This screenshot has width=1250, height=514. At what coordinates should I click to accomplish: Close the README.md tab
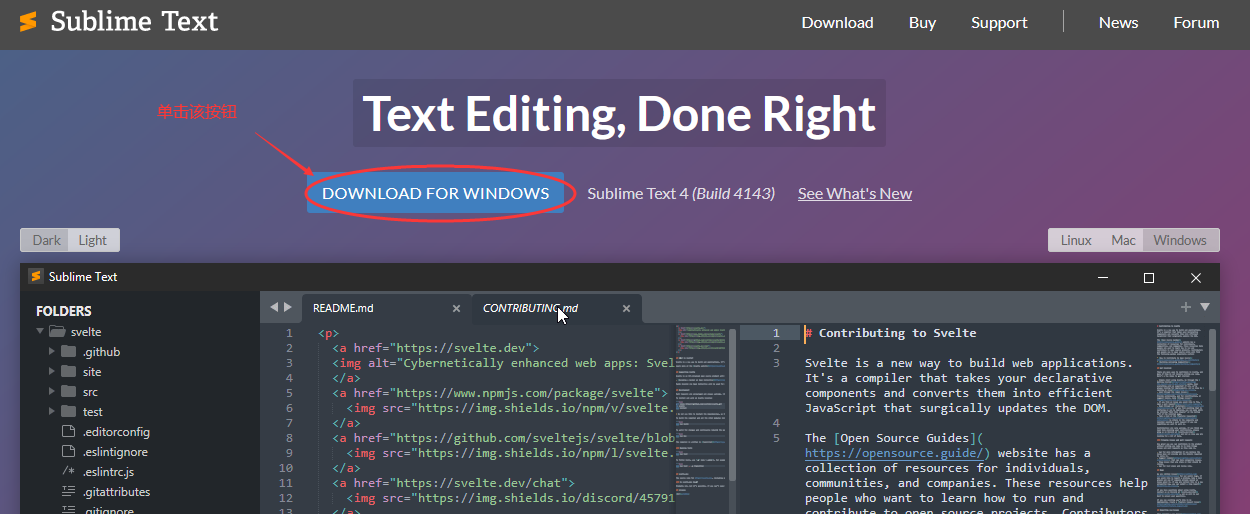[457, 308]
